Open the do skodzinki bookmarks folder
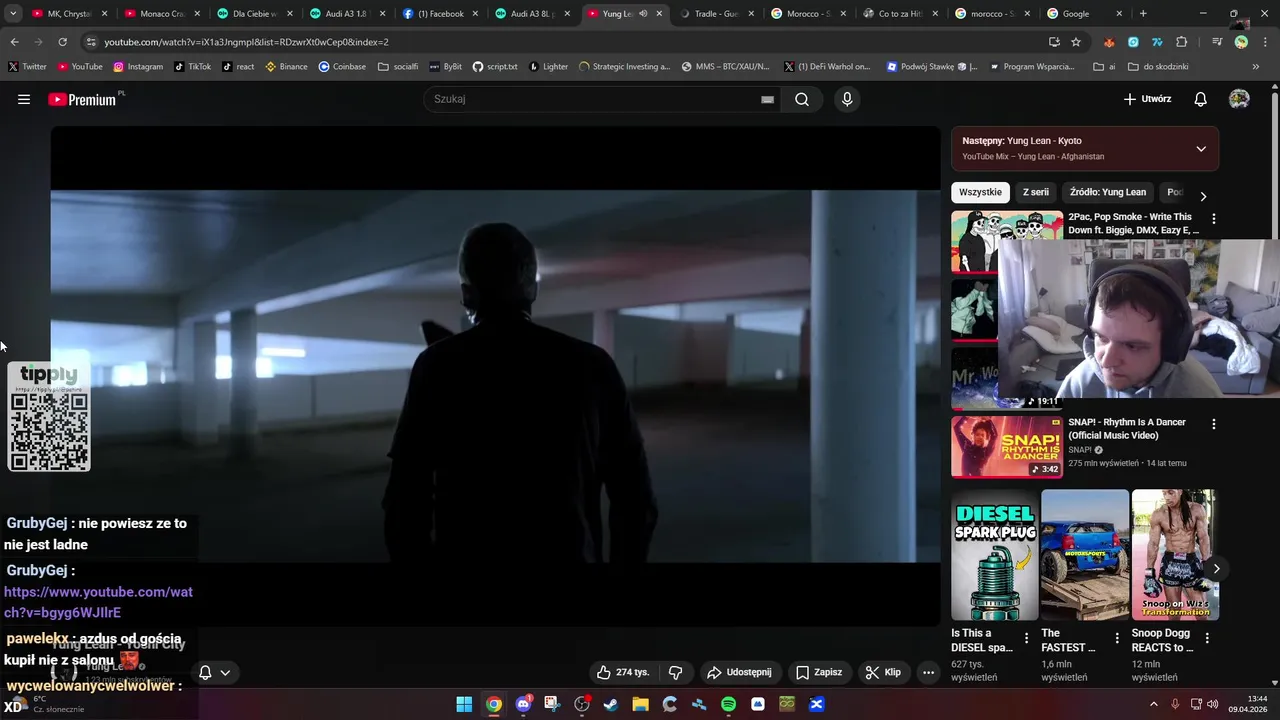This screenshot has height=720, width=1280. coord(1158,67)
